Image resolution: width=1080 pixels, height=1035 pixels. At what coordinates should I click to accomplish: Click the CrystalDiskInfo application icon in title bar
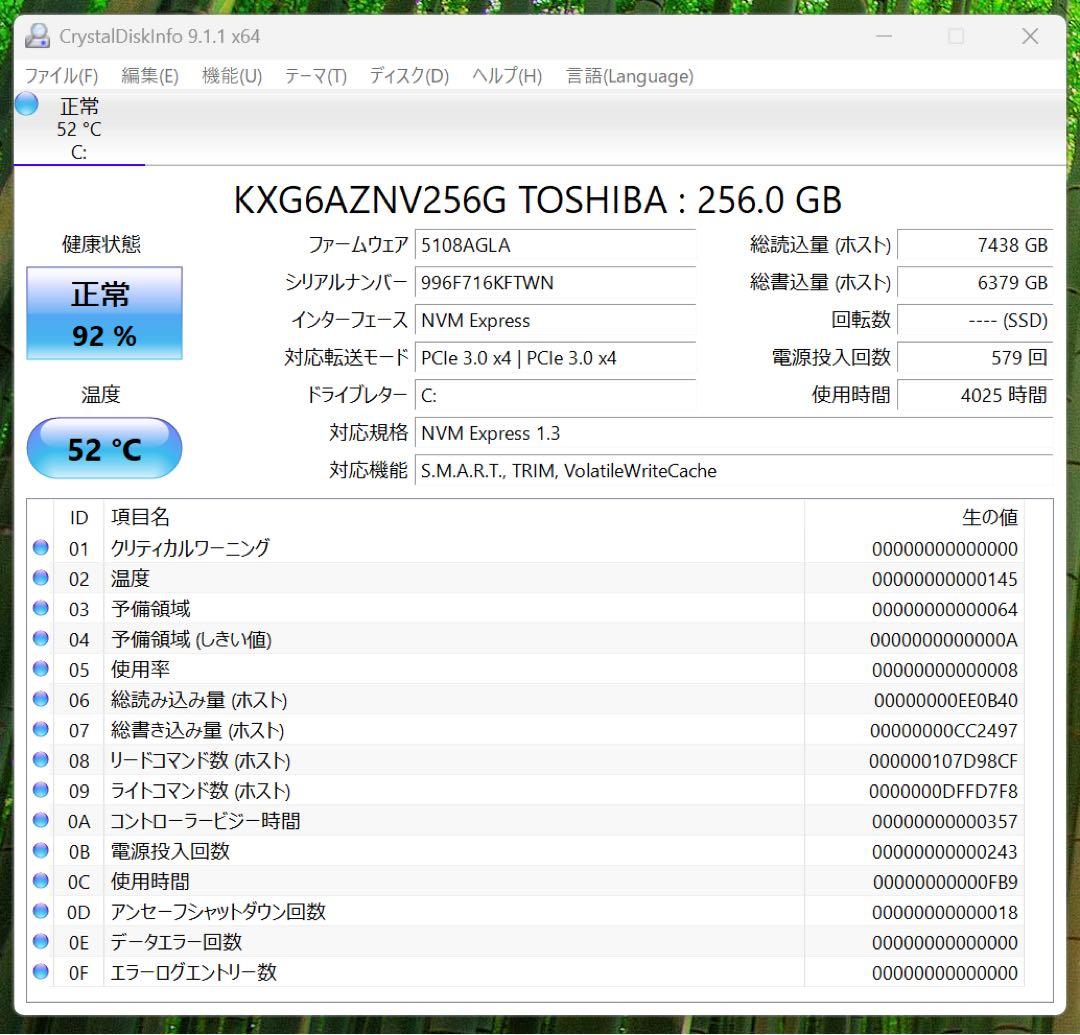[x=37, y=35]
